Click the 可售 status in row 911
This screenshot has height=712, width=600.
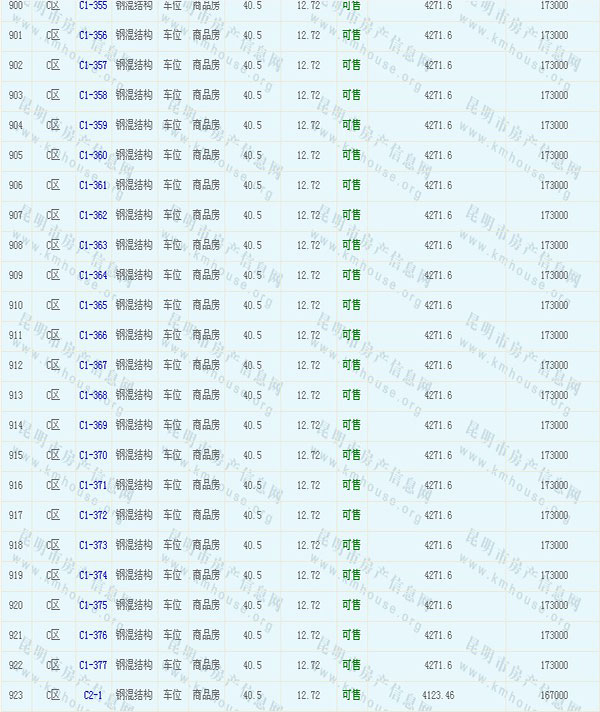[351, 335]
